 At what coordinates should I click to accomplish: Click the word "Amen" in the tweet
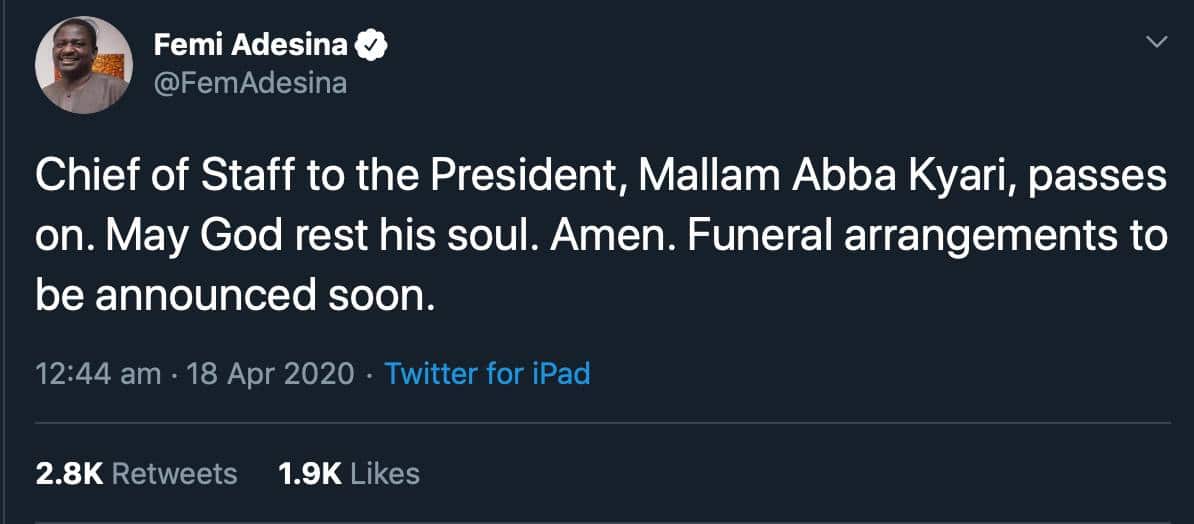(621, 238)
